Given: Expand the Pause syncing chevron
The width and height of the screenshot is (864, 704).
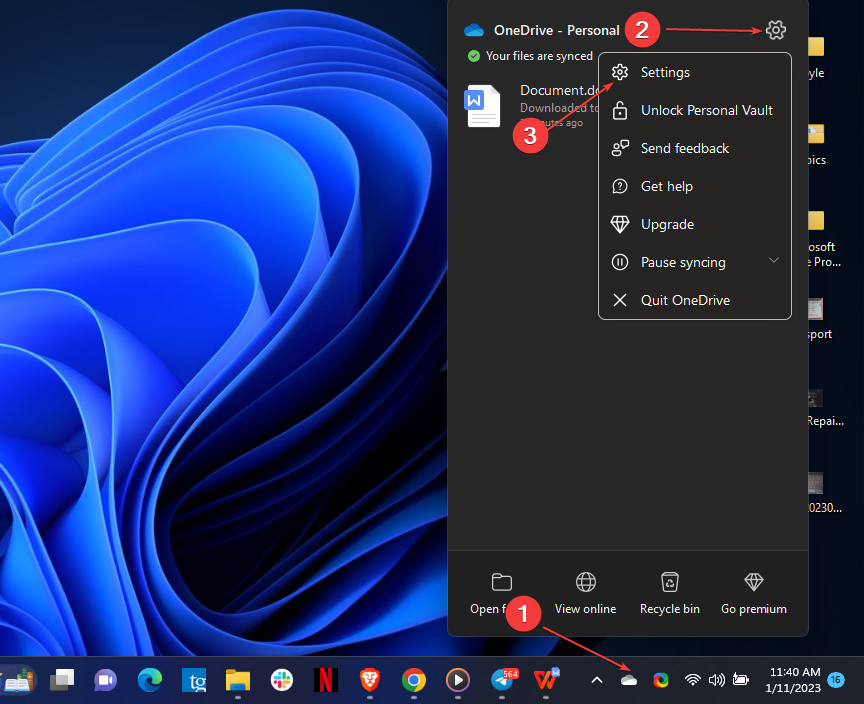Looking at the screenshot, I should pyautogui.click(x=773, y=261).
